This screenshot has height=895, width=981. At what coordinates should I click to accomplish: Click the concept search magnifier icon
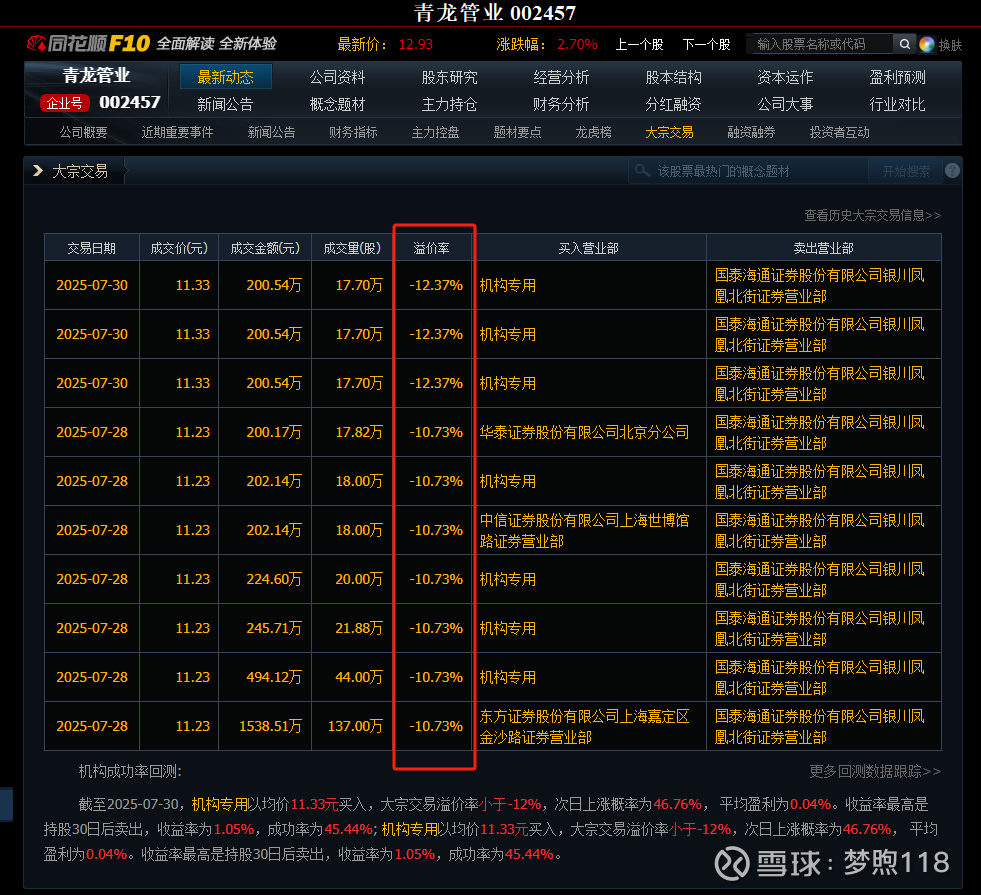click(642, 170)
